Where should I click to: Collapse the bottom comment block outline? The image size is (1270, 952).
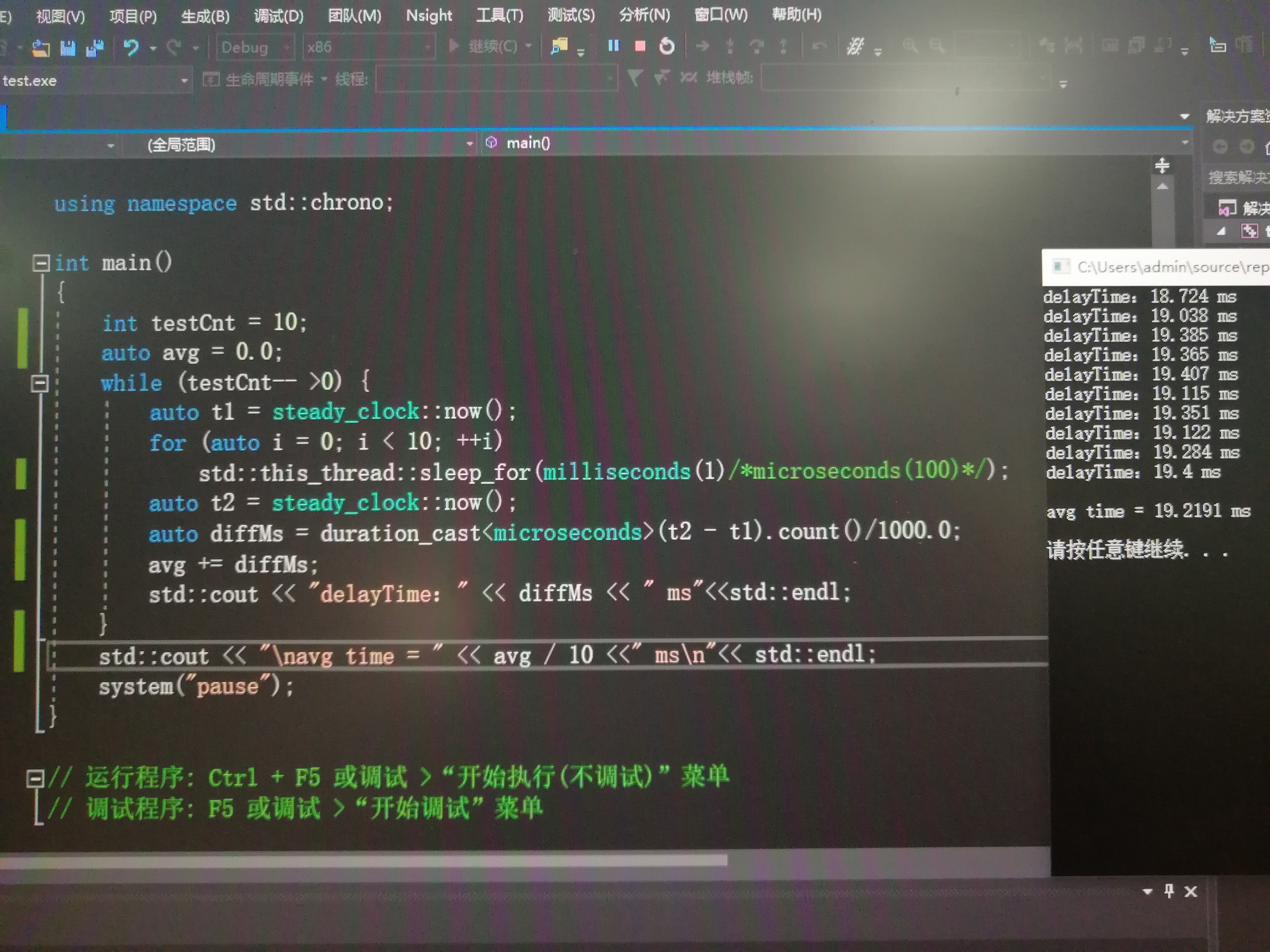[35, 779]
